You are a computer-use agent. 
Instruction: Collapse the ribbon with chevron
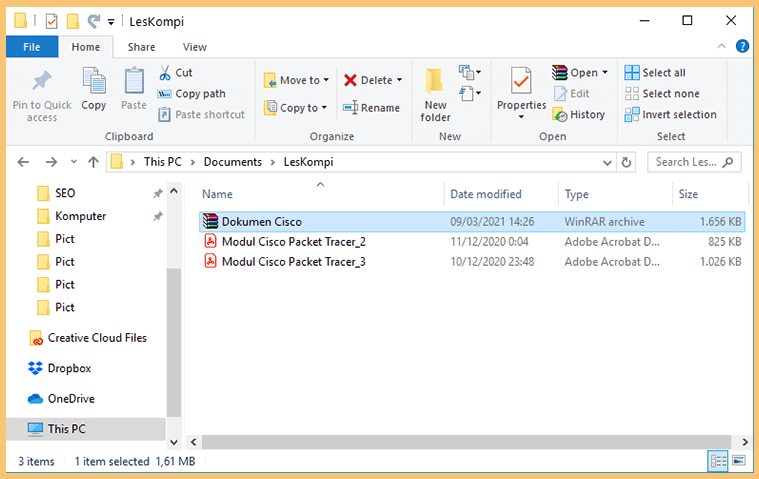(x=721, y=46)
